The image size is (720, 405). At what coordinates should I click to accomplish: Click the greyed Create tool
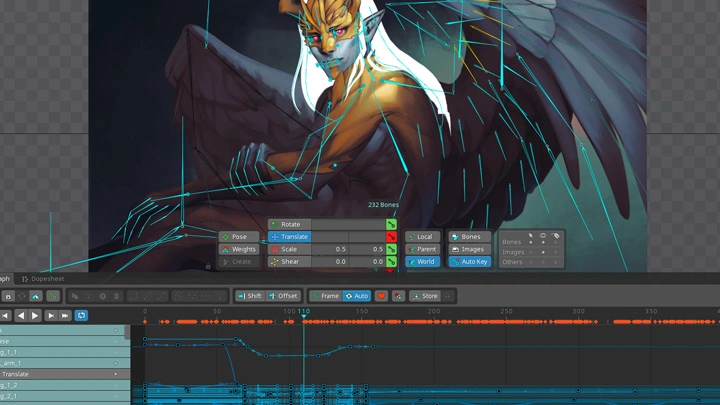239,262
